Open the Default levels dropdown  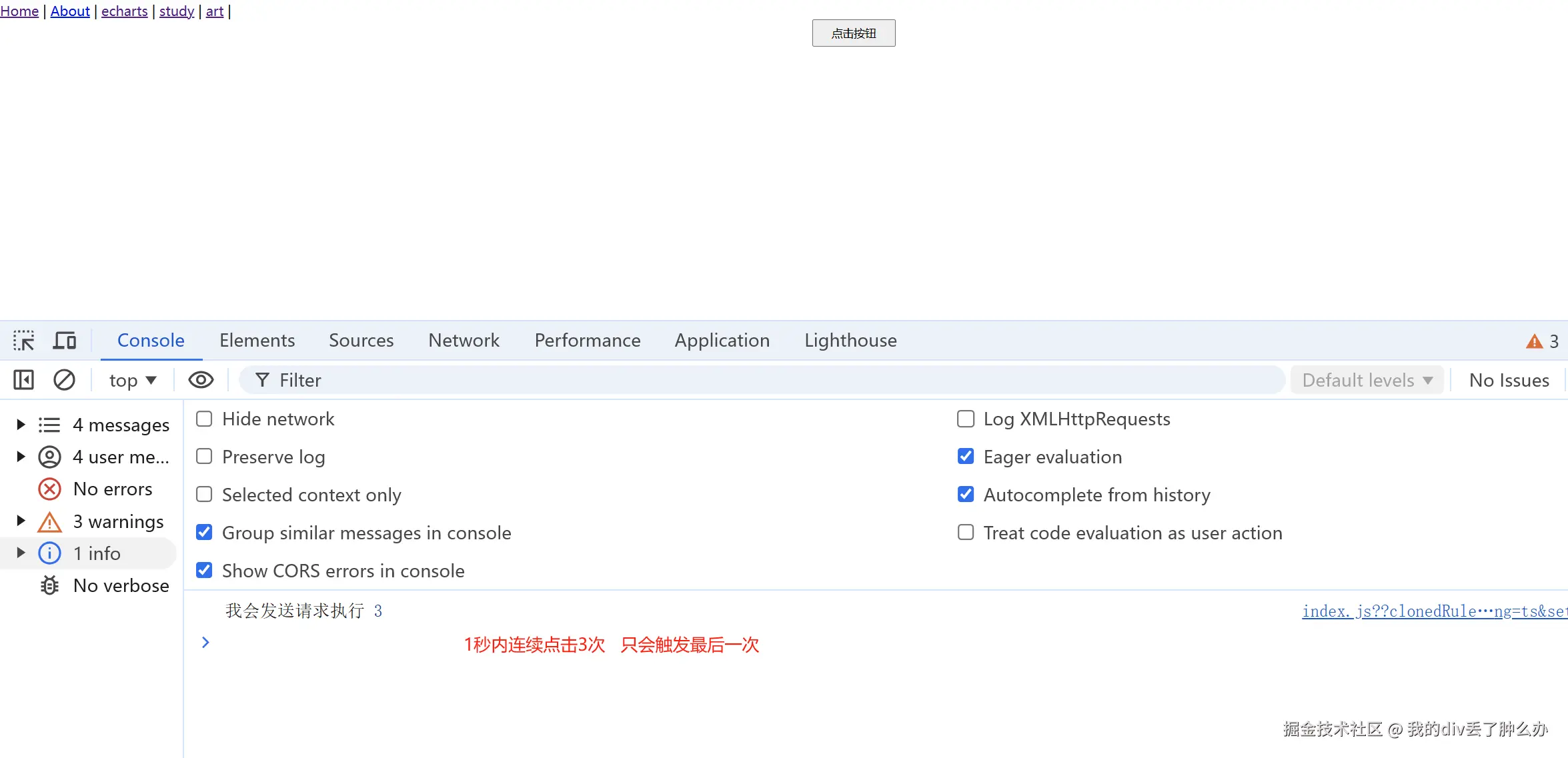click(x=1367, y=380)
